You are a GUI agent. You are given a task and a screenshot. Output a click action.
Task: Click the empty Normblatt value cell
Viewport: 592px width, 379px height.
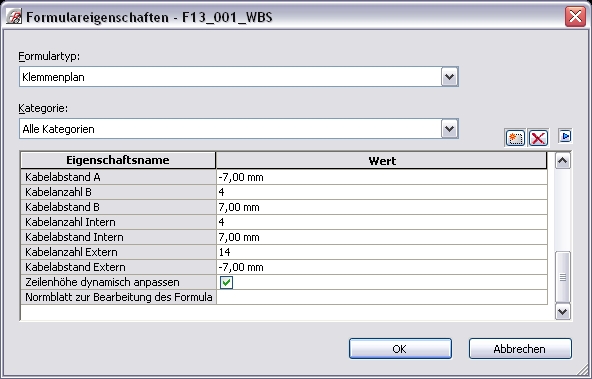click(382, 297)
